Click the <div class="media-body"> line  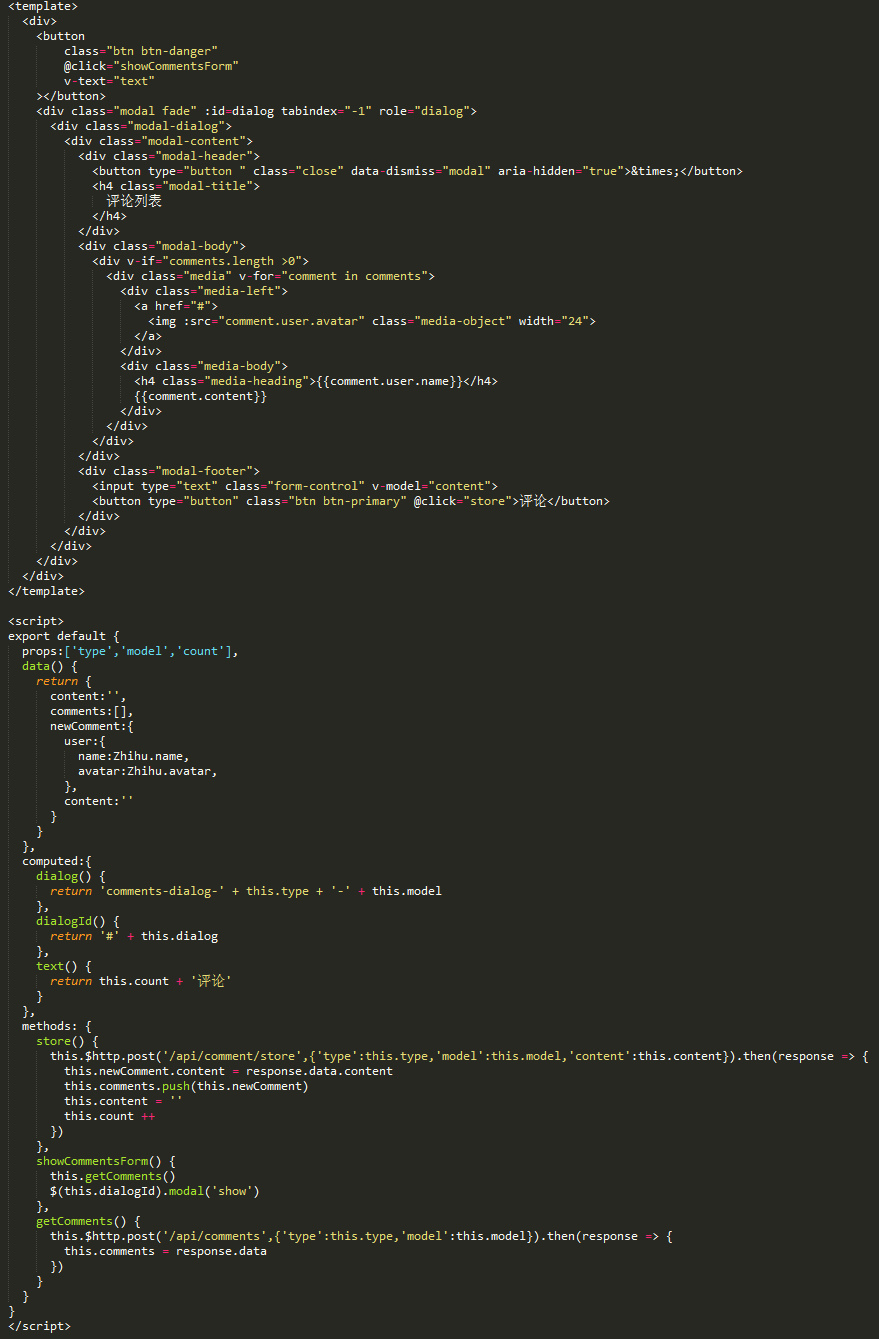pyautogui.click(x=204, y=366)
